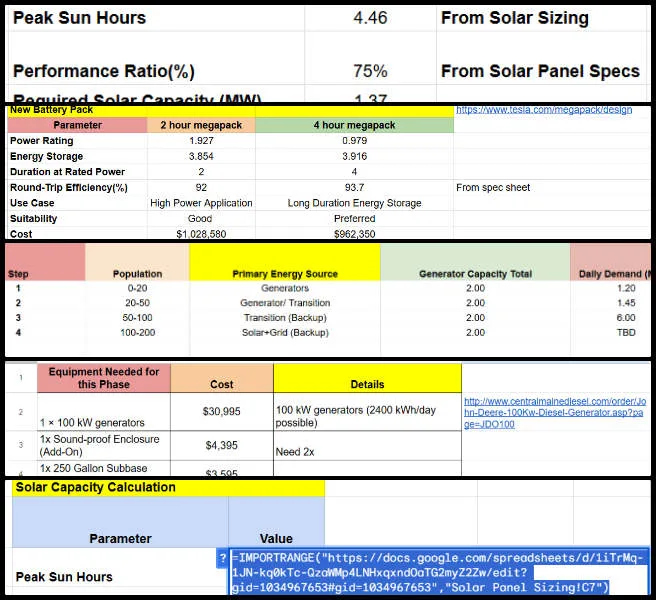Select the 1.20 daily demand cell
The height and width of the screenshot is (600, 656).
pos(610,288)
